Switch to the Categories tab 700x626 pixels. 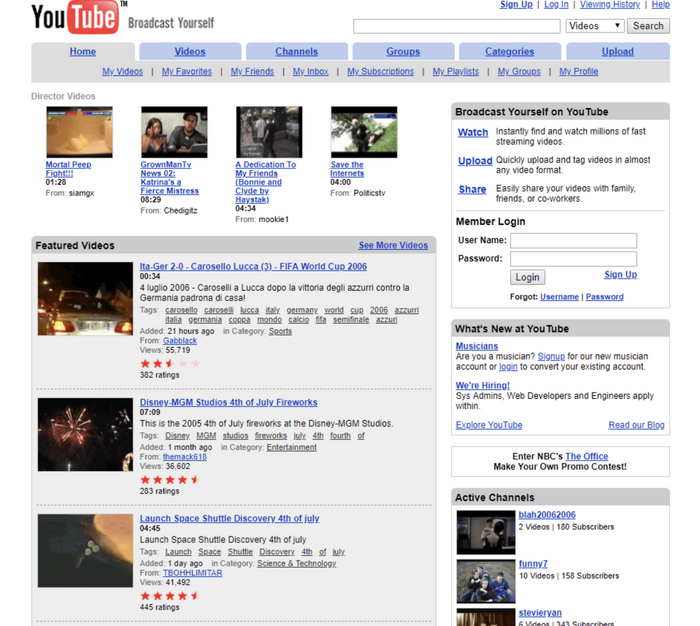pyautogui.click(x=509, y=52)
